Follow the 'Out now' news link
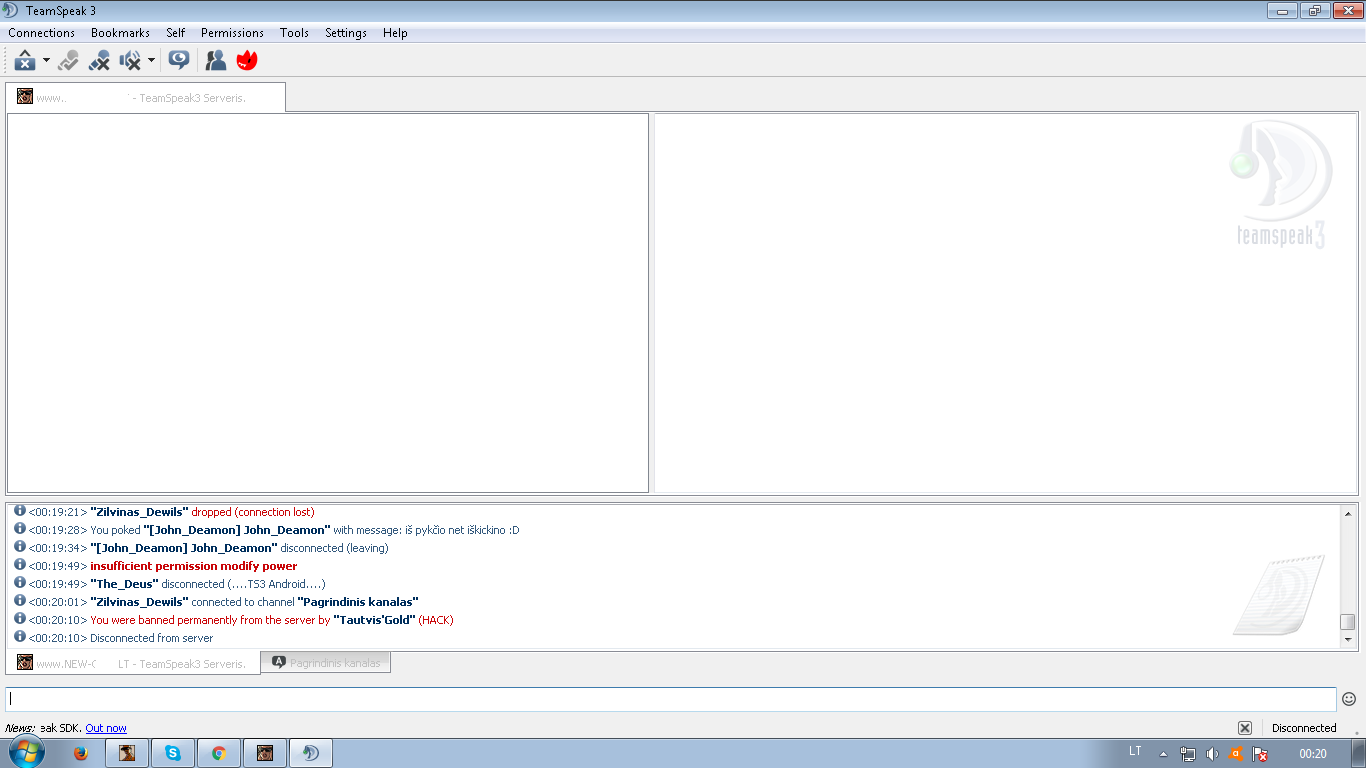 coord(106,728)
